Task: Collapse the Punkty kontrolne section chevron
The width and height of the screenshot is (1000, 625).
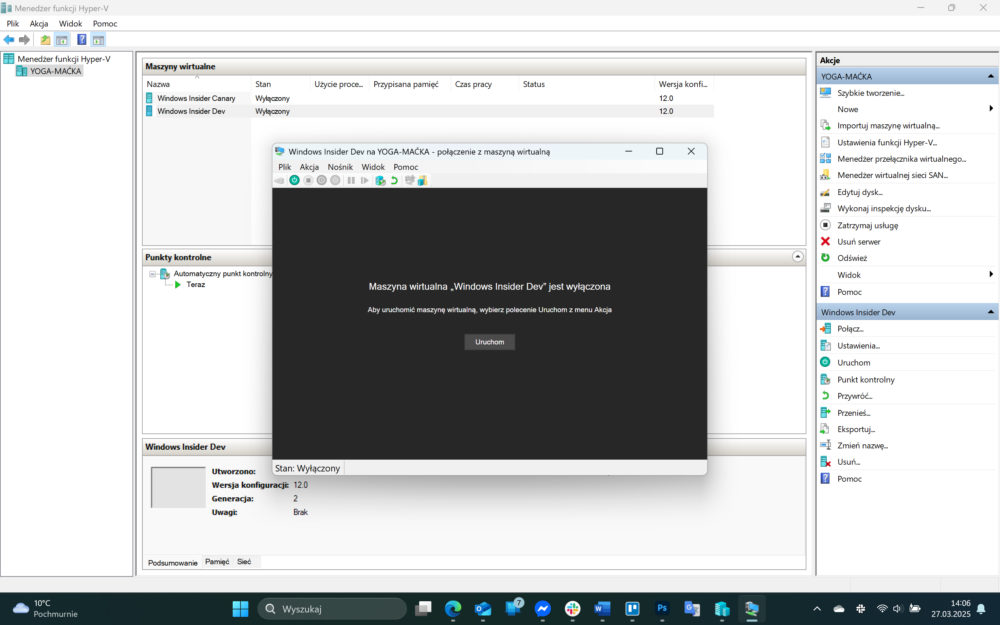Action: (x=798, y=256)
